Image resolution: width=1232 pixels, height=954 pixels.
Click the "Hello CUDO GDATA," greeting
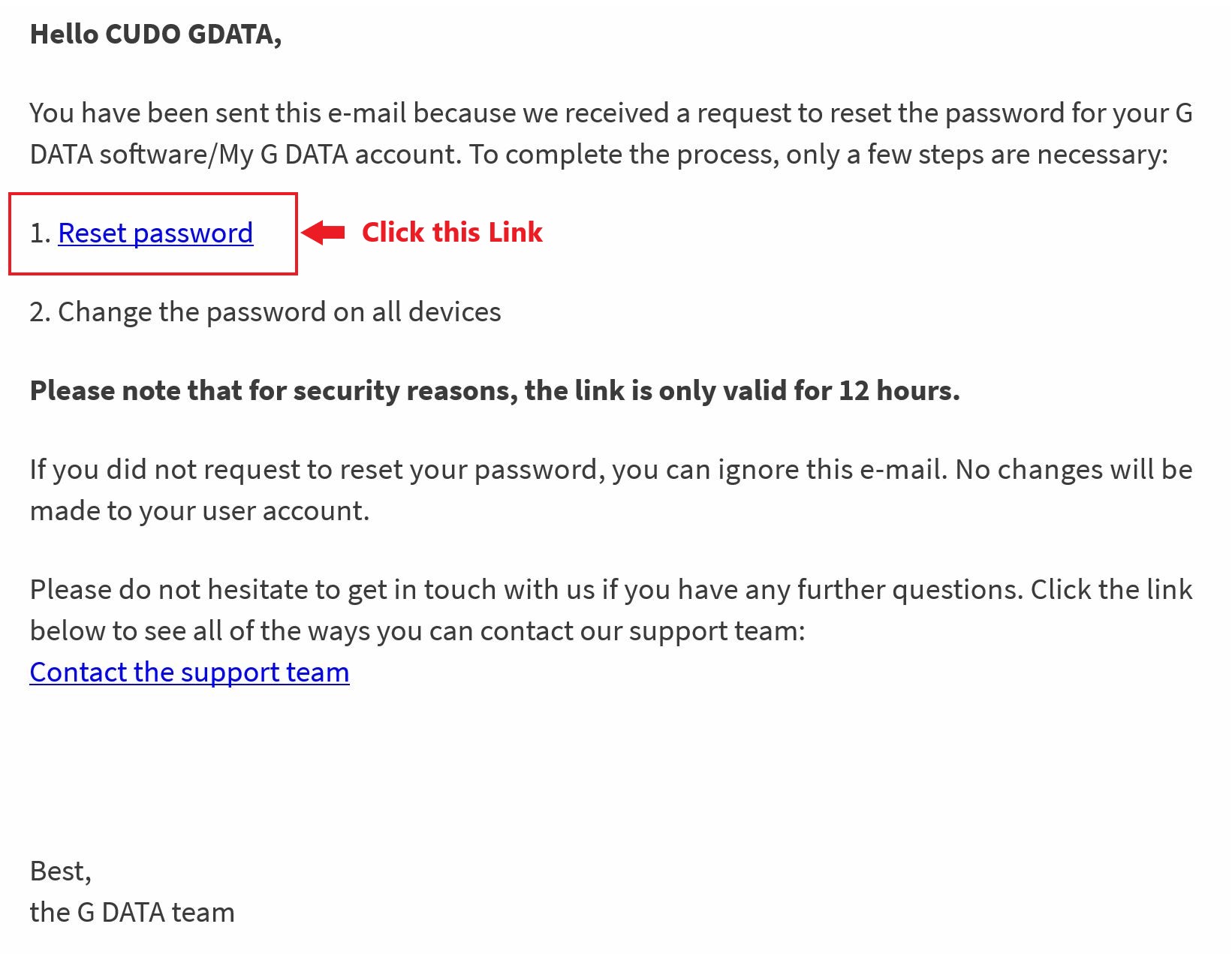[155, 35]
